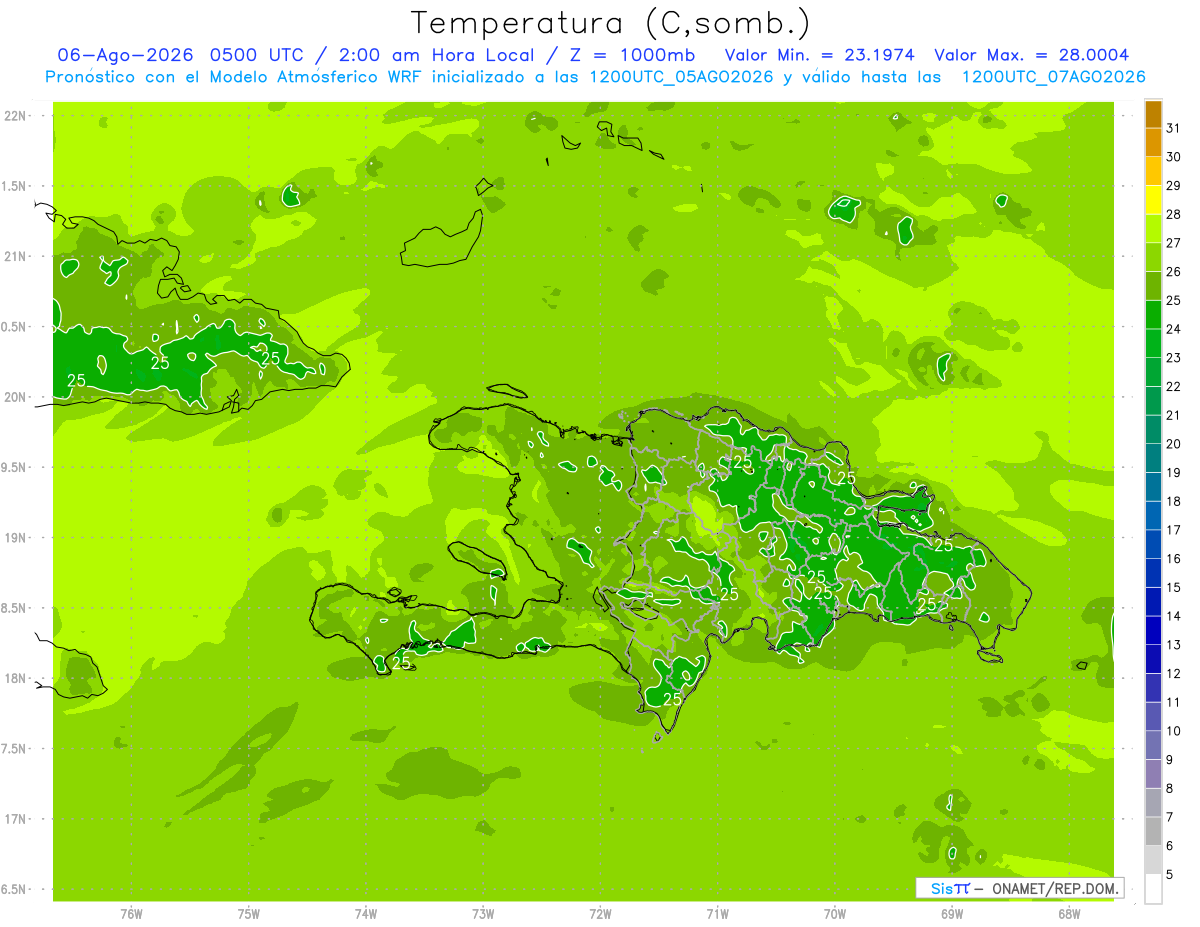This screenshot has height=927, width=1200.
Task: Pick the blue legend swatch between 15 and 16
Action: point(1153,574)
